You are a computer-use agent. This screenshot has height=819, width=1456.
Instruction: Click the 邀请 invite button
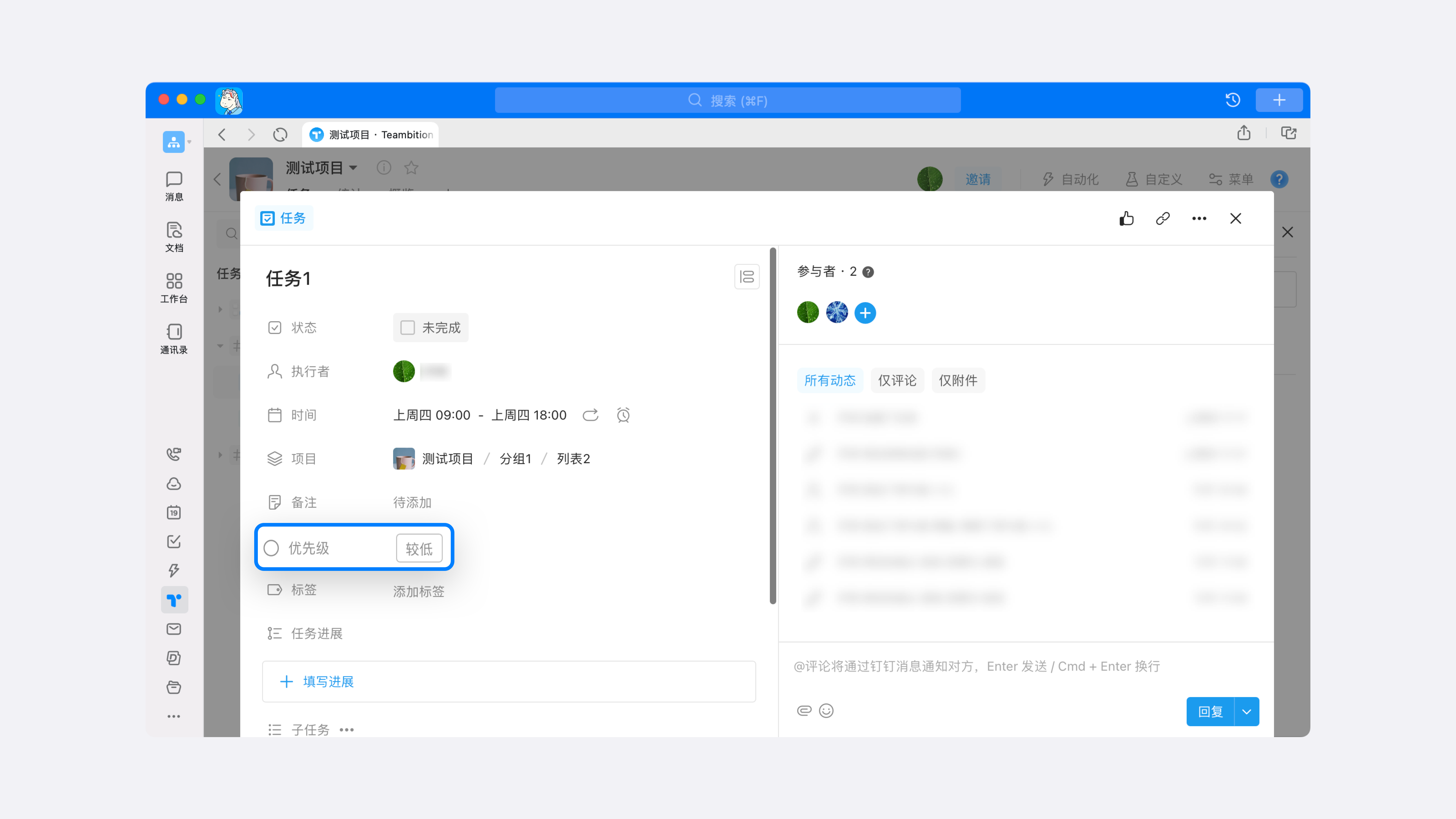(978, 179)
